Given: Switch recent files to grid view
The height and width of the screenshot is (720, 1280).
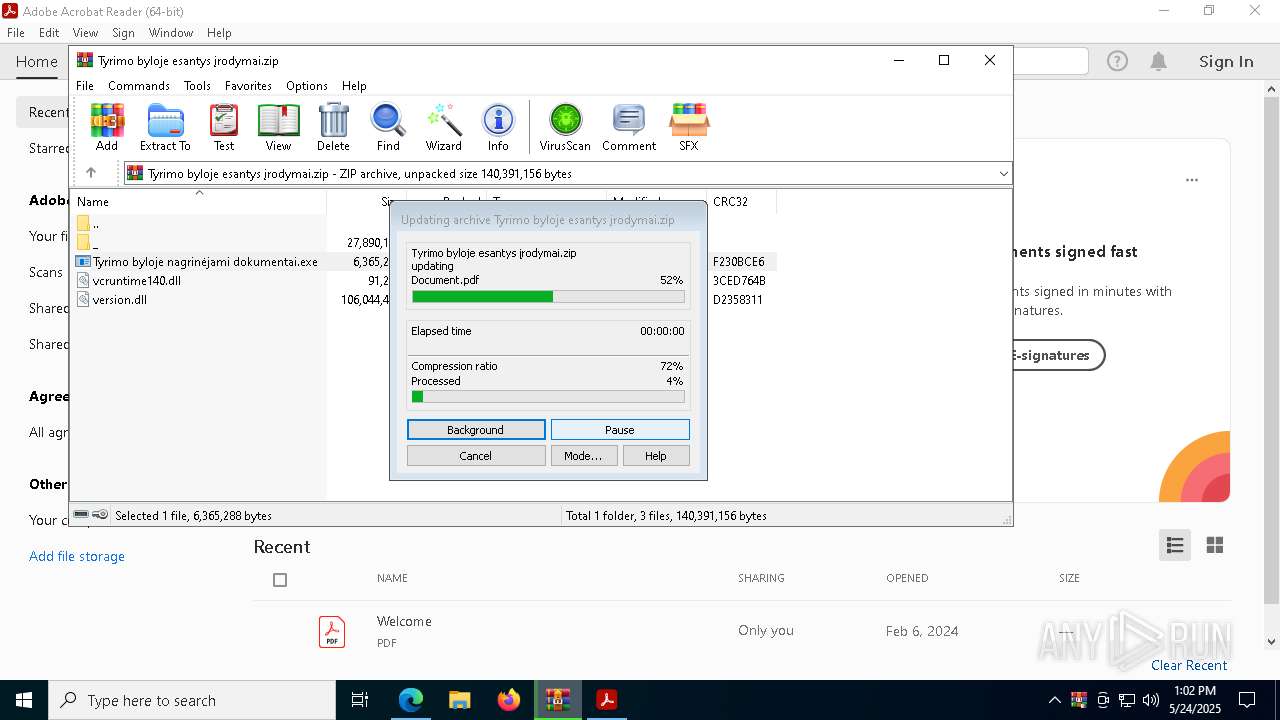Looking at the screenshot, I should tap(1215, 545).
